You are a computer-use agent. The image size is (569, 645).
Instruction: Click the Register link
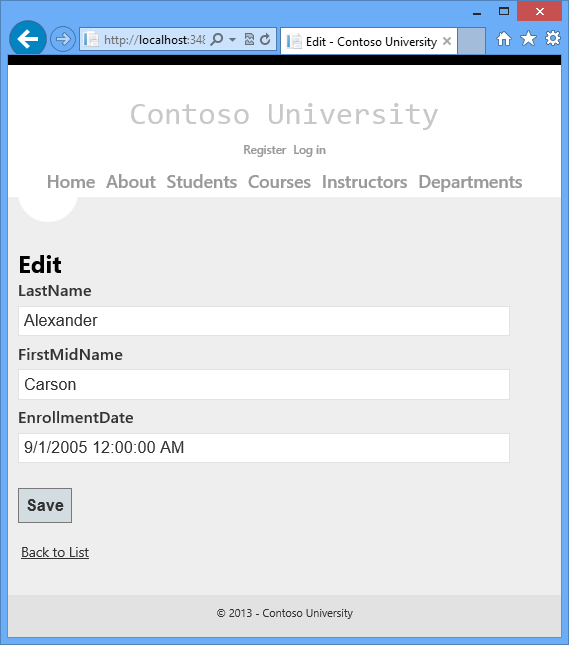click(265, 150)
